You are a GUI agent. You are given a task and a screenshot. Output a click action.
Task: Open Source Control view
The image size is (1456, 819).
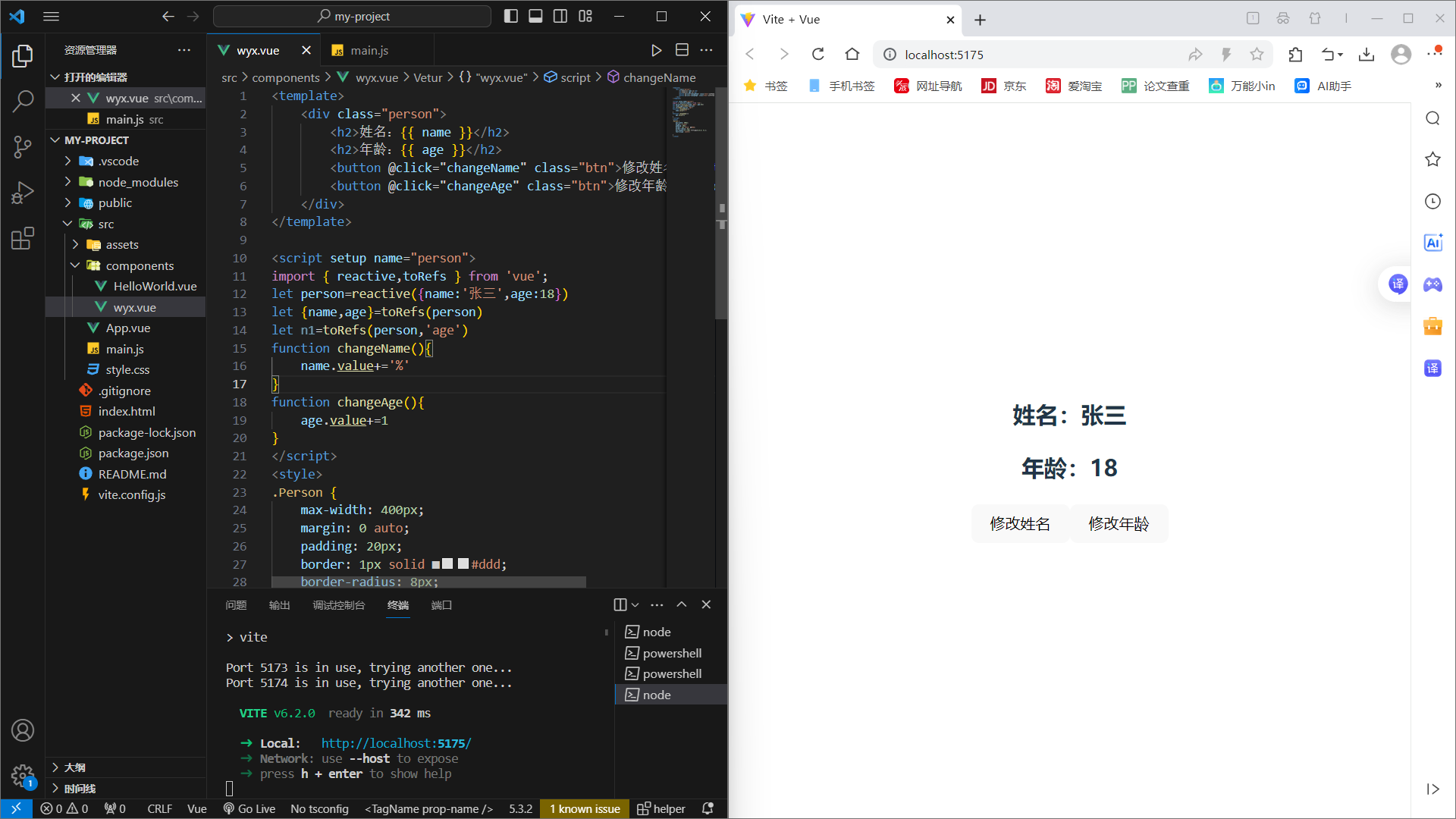23,147
